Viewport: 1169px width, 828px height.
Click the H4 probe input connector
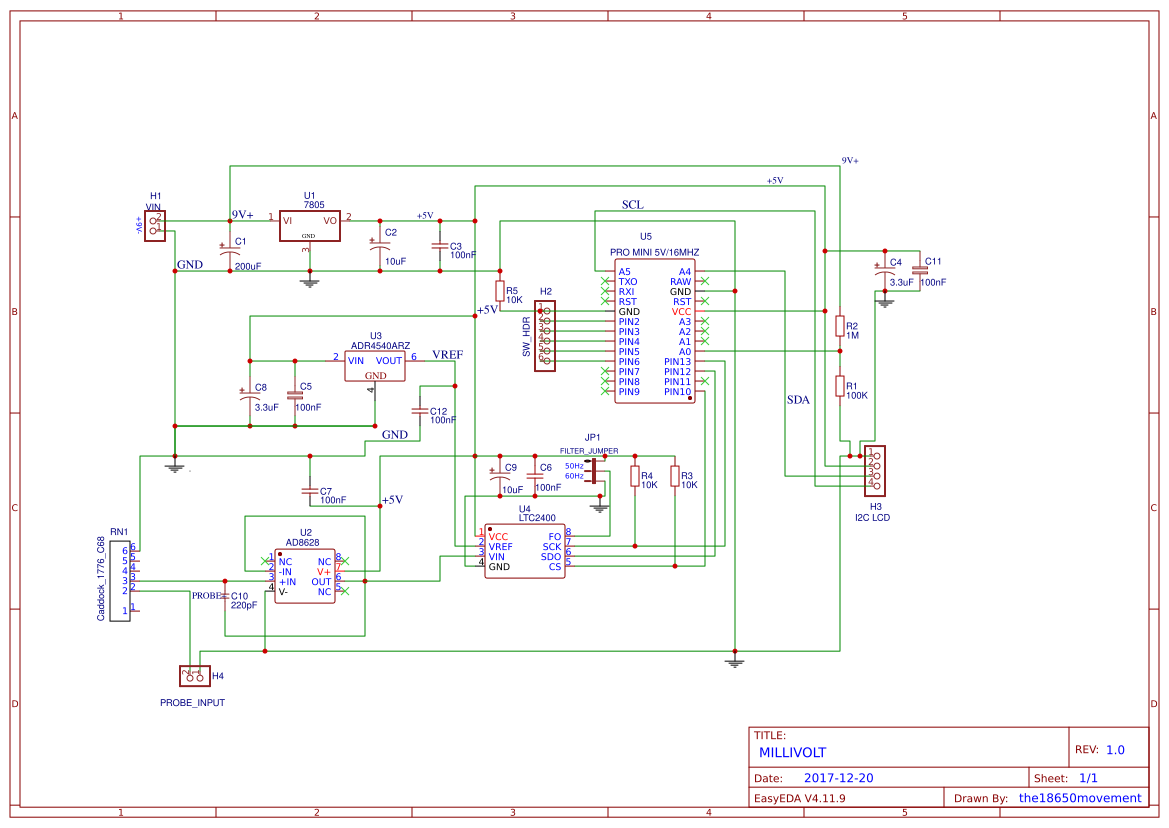pos(195,676)
